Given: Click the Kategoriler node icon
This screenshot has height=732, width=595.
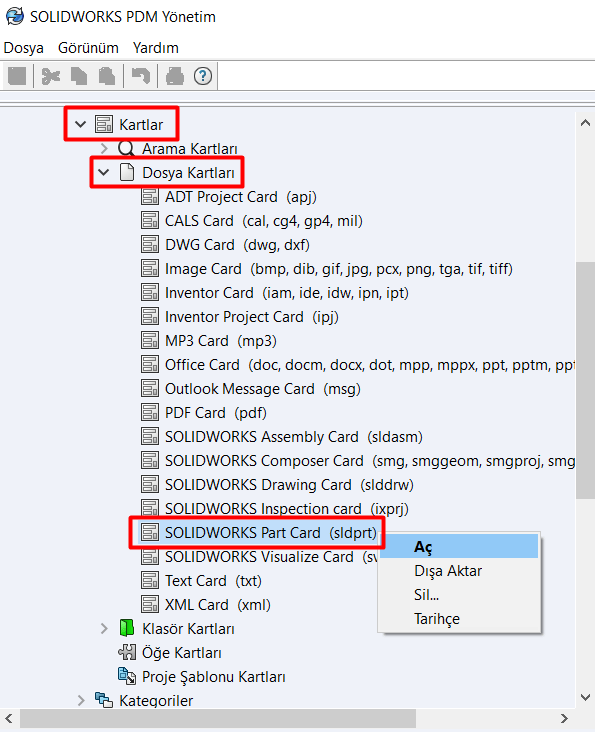Looking at the screenshot, I should coord(104,700).
